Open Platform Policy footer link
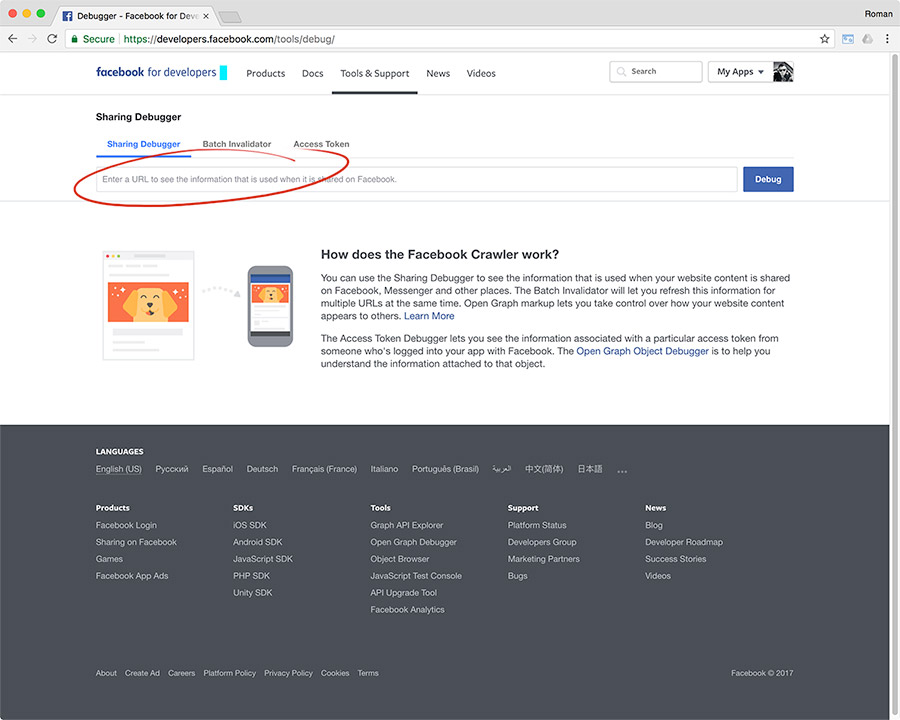The image size is (900, 720). 230,673
